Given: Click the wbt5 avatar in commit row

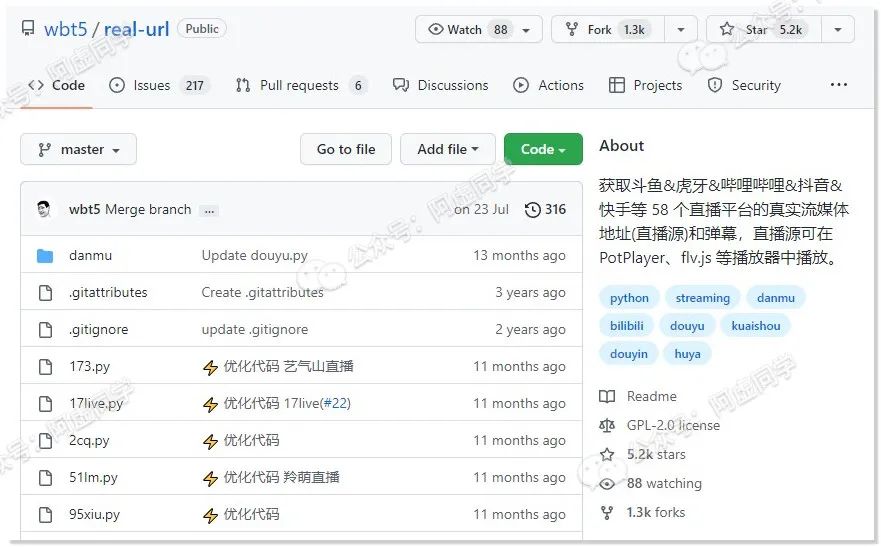Looking at the screenshot, I should (x=44, y=209).
